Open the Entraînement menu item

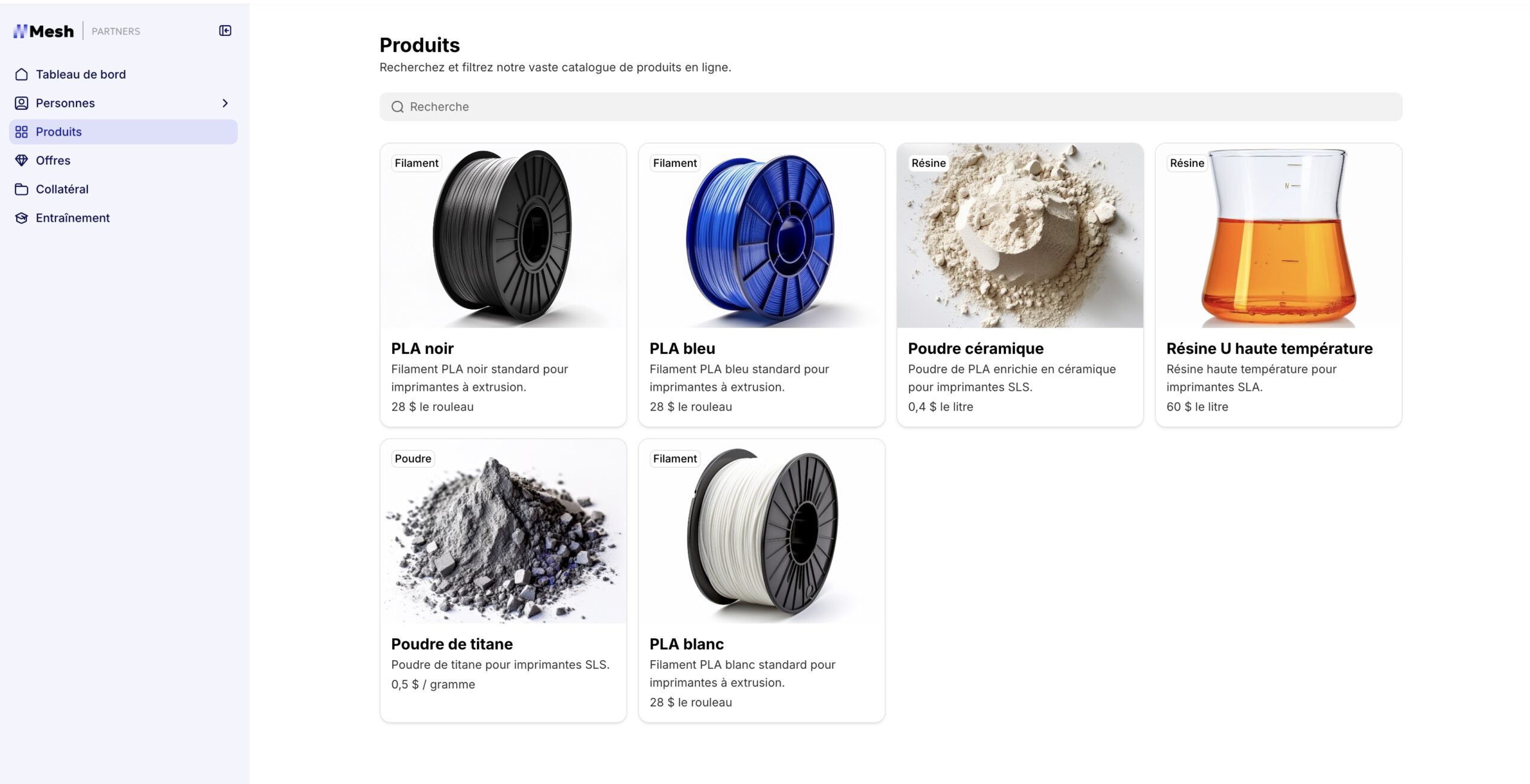123,218
